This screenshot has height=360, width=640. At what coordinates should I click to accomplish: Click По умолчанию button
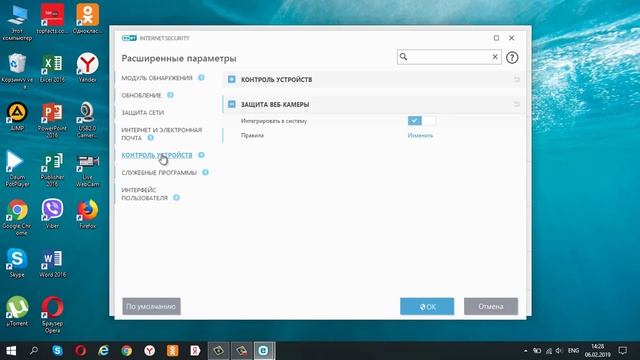[x=151, y=306]
